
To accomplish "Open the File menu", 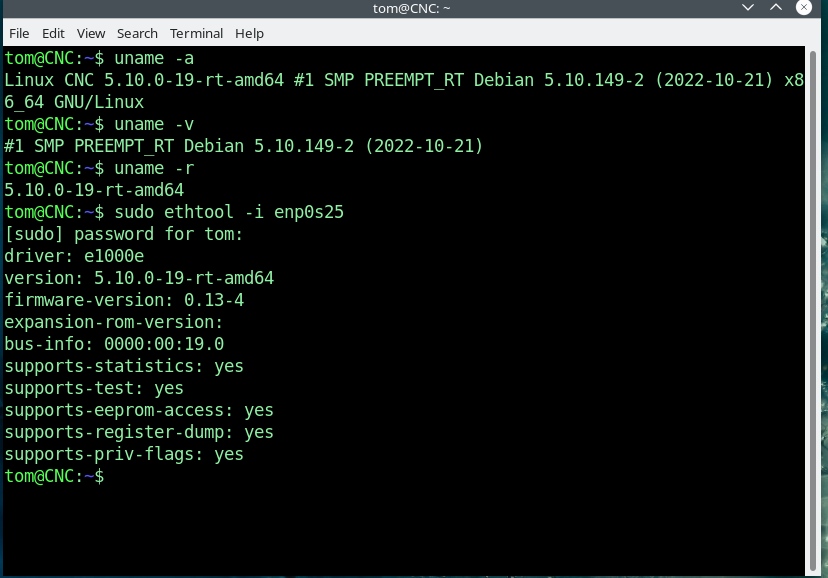I will pos(19,33).
